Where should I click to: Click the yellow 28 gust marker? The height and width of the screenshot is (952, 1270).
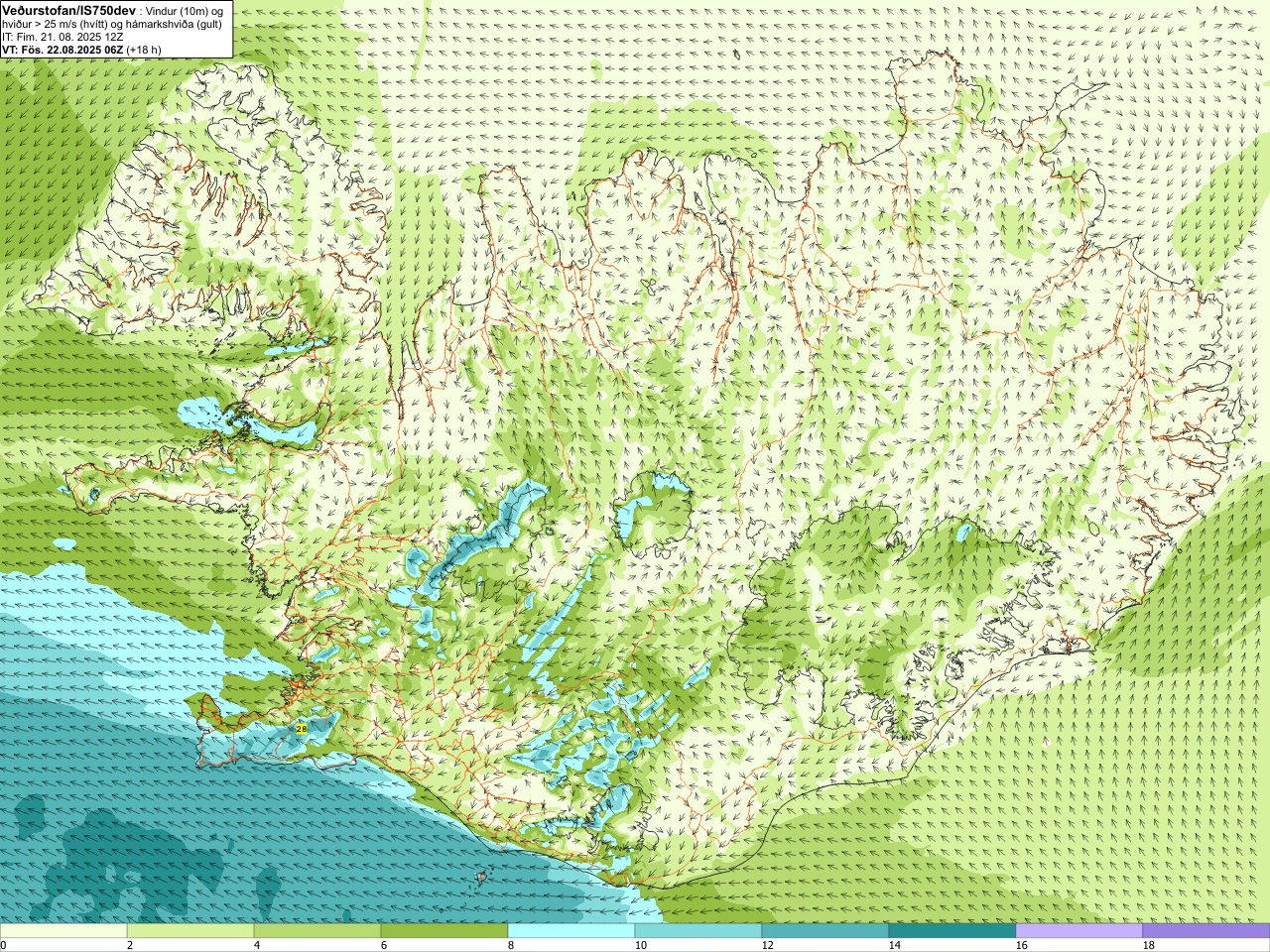point(302,728)
